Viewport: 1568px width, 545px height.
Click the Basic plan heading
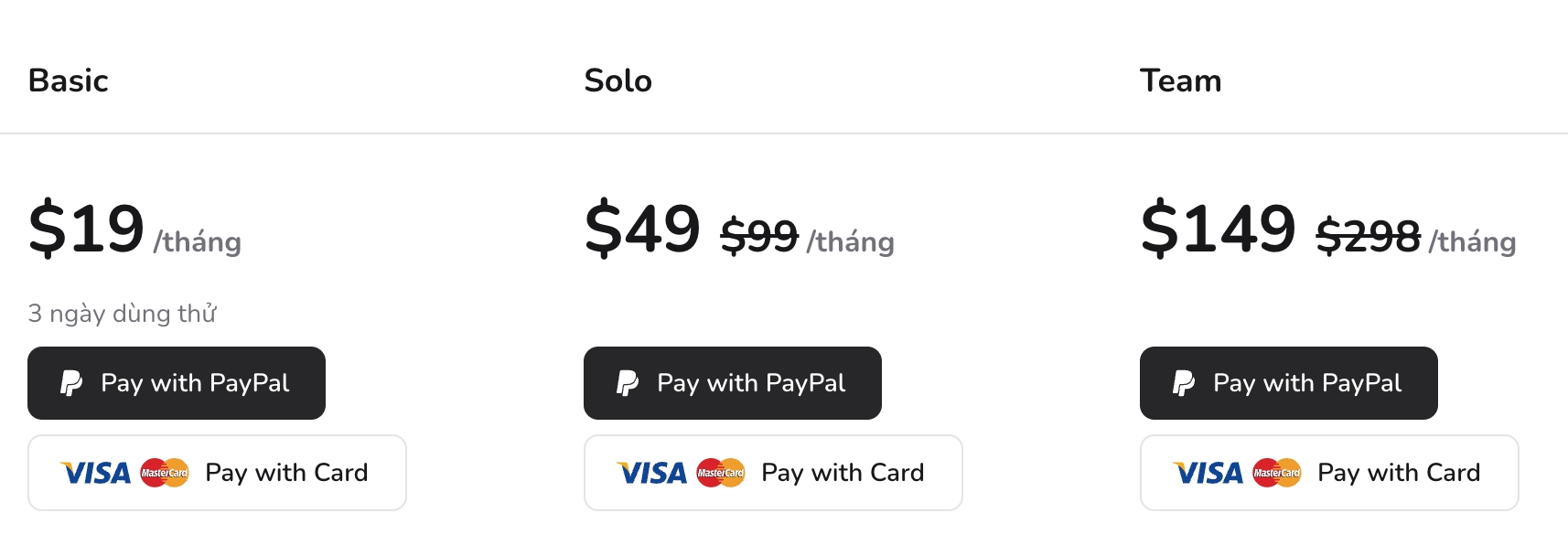pos(69,80)
